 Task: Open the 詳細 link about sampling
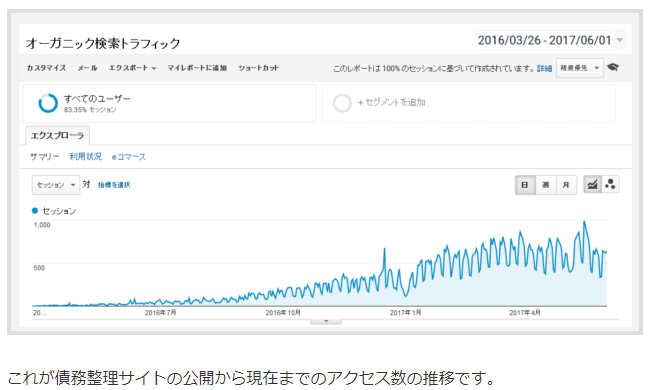pos(544,68)
